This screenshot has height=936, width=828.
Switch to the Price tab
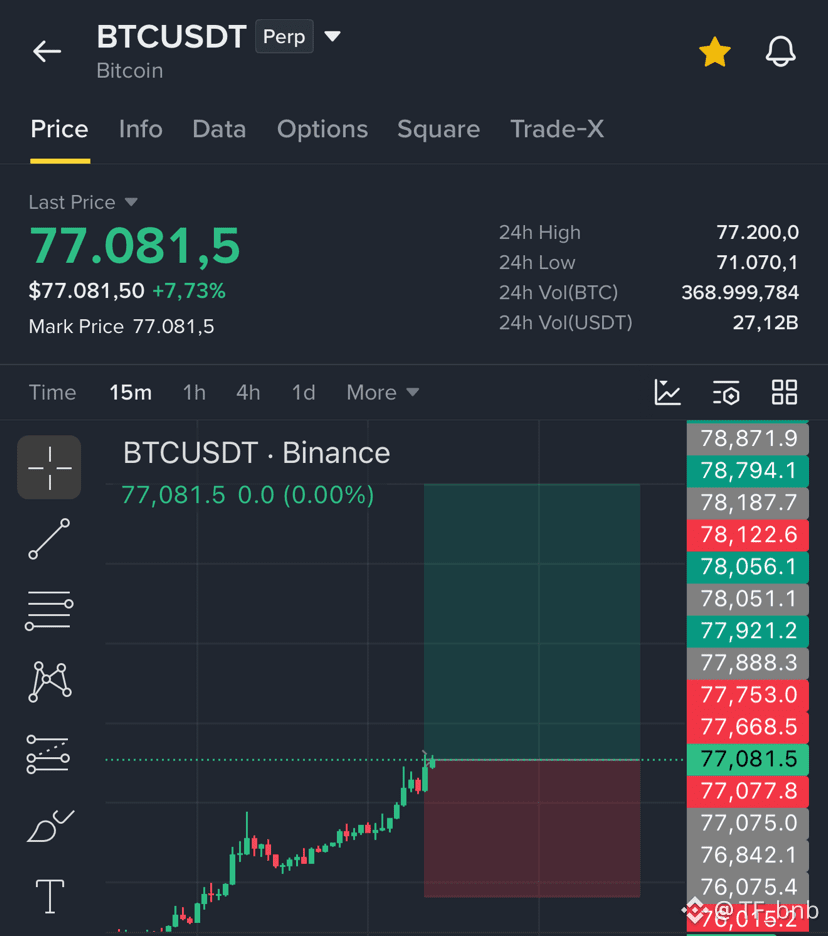pos(60,129)
